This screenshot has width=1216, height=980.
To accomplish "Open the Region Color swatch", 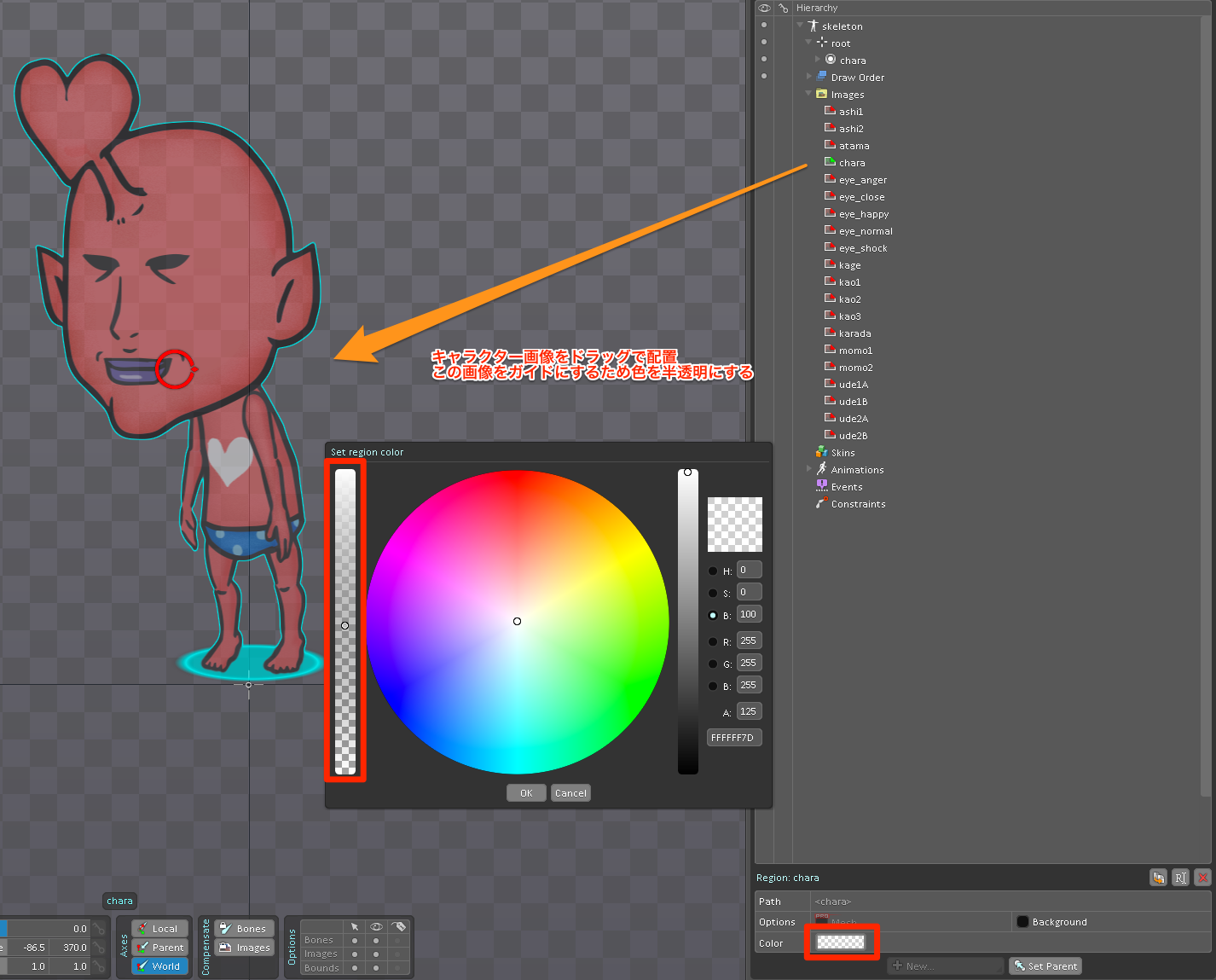I will [841, 942].
